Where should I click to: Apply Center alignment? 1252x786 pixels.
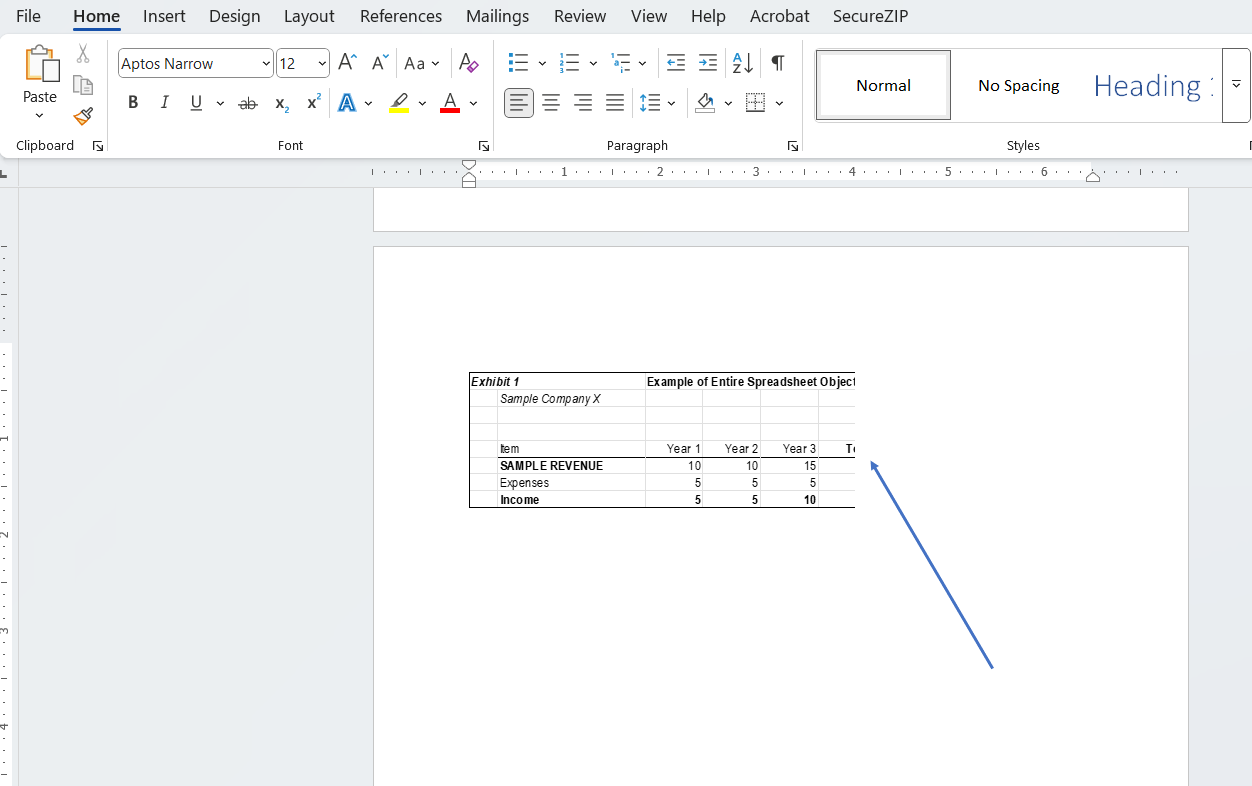pos(551,102)
